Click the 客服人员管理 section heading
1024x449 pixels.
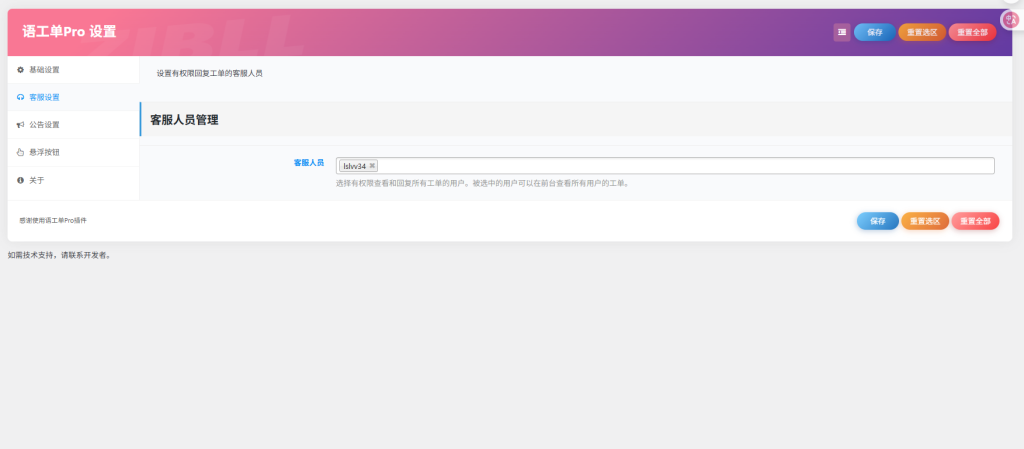click(184, 120)
